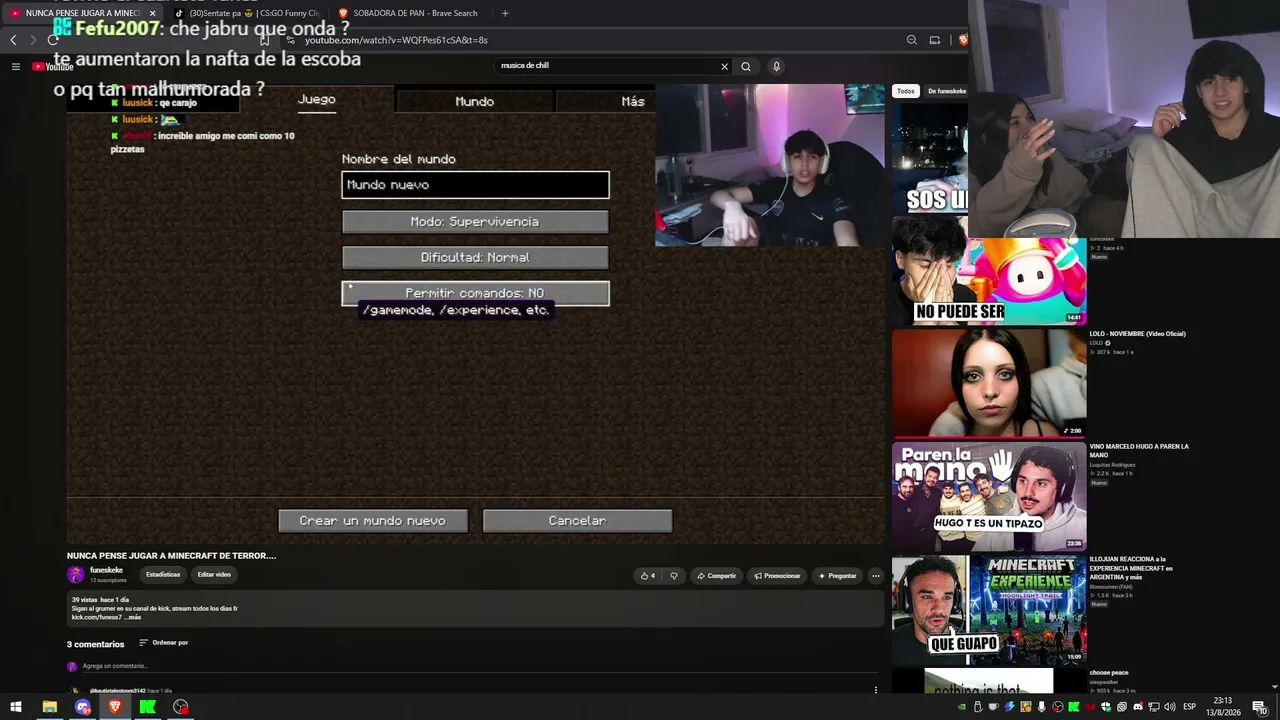Image resolution: width=1280 pixels, height=720 pixels.
Task: Open VINO MARCELO HUGO A PAREN LA MANO title
Action: (x=1139, y=451)
